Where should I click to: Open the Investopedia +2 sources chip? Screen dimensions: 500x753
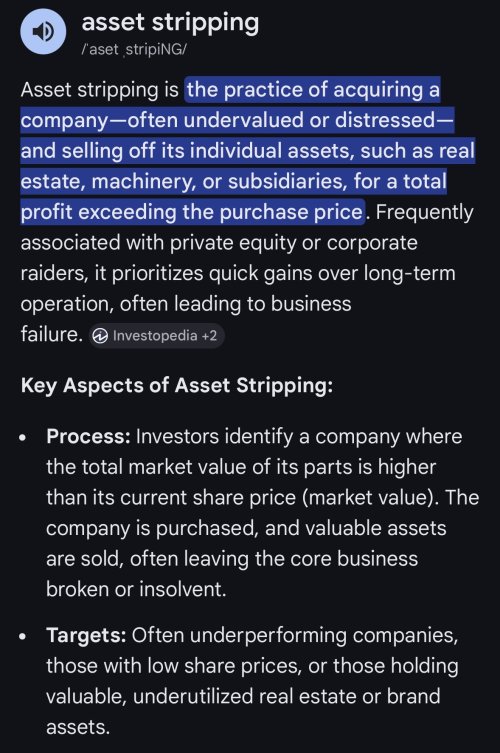pos(157,335)
